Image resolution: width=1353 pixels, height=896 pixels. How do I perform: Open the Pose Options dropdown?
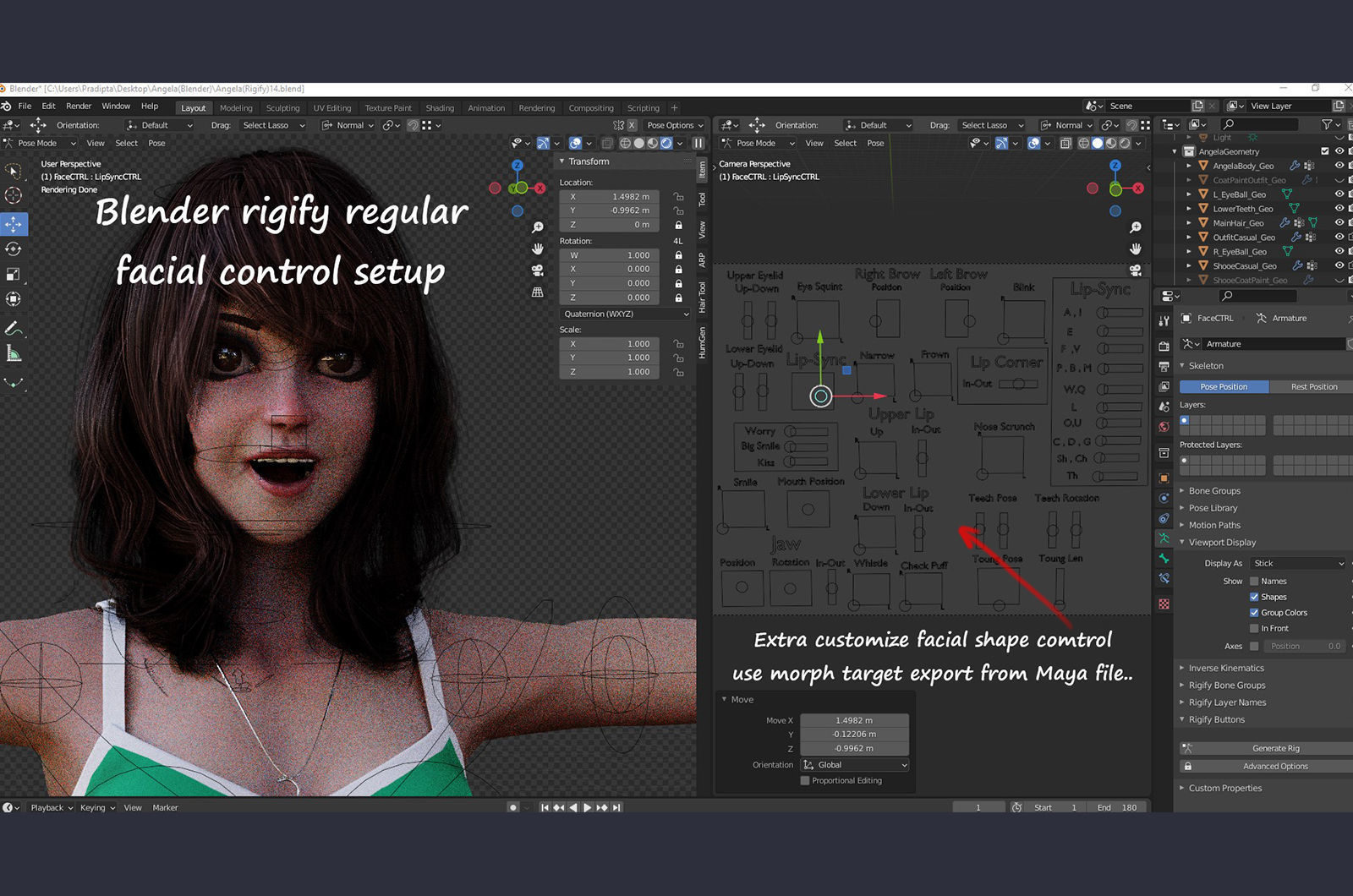pyautogui.click(x=675, y=125)
